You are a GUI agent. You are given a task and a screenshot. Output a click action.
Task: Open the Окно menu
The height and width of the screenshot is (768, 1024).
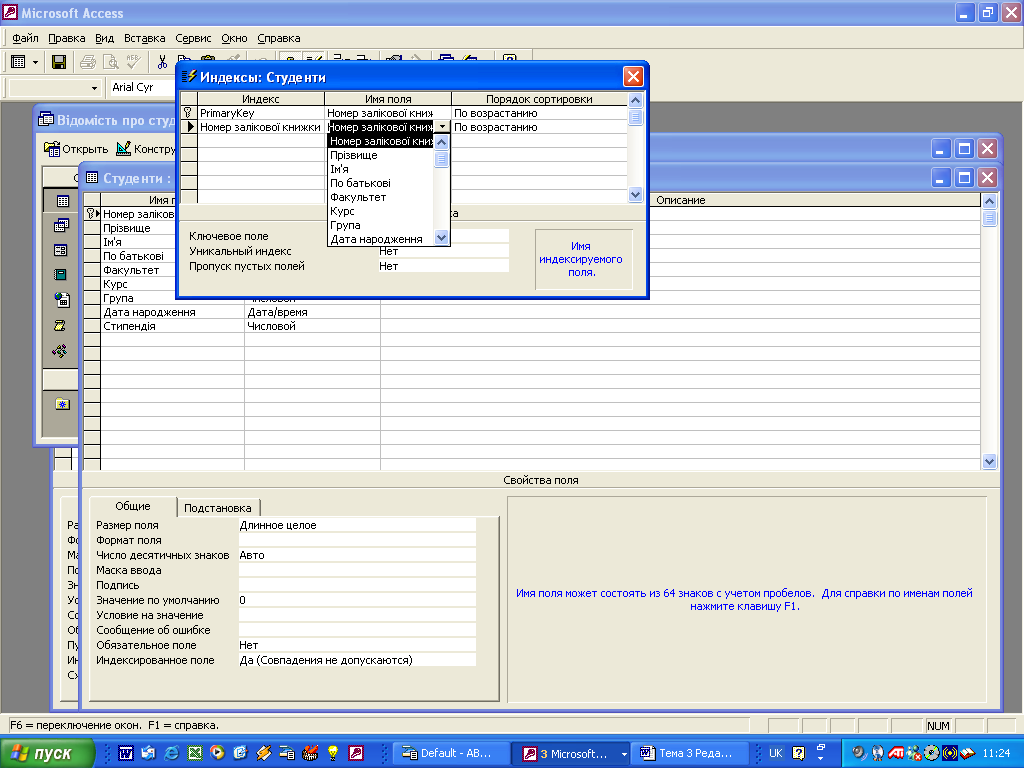coord(234,38)
